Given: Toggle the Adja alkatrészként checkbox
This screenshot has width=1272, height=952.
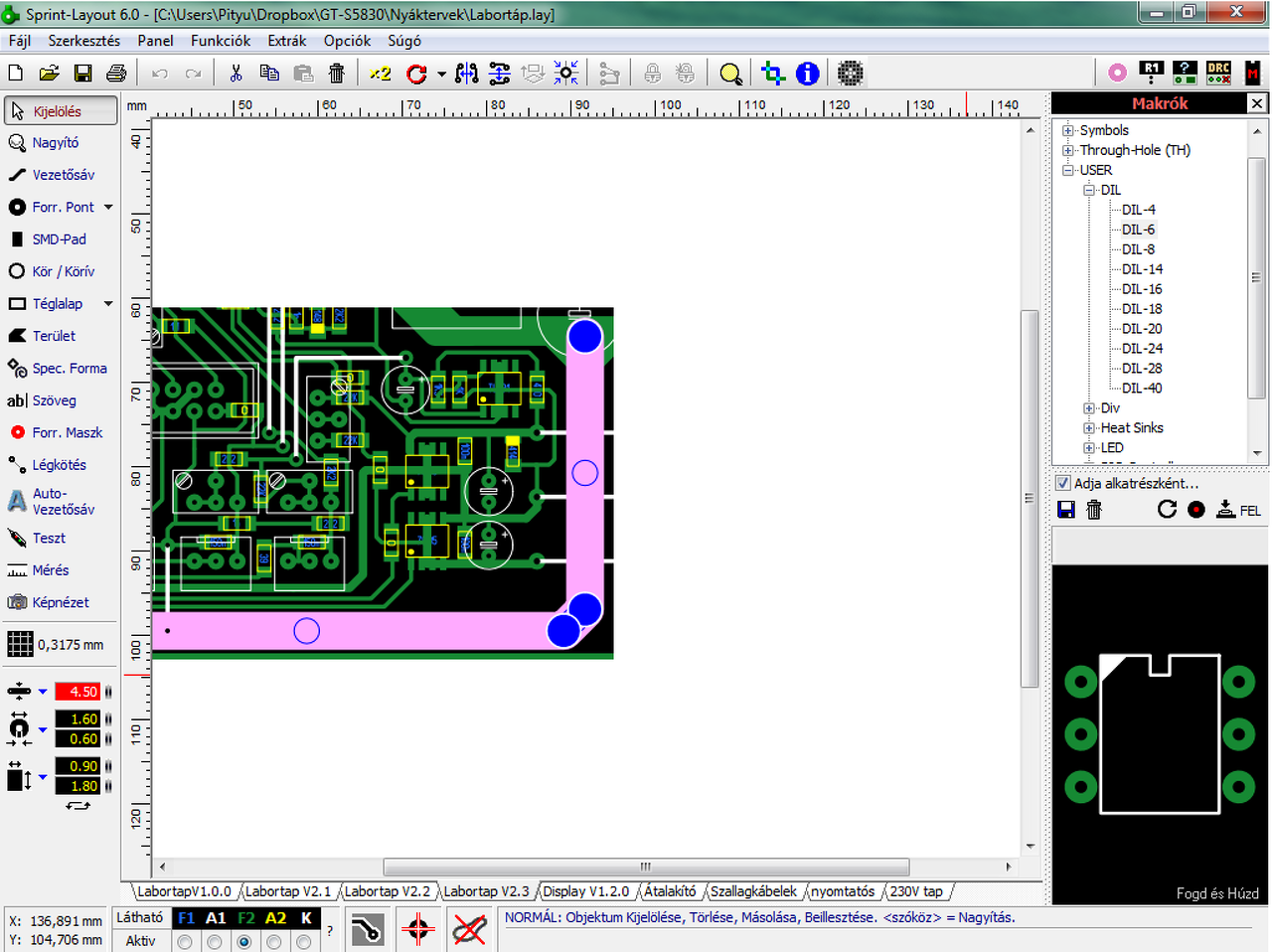Looking at the screenshot, I should (x=1063, y=483).
